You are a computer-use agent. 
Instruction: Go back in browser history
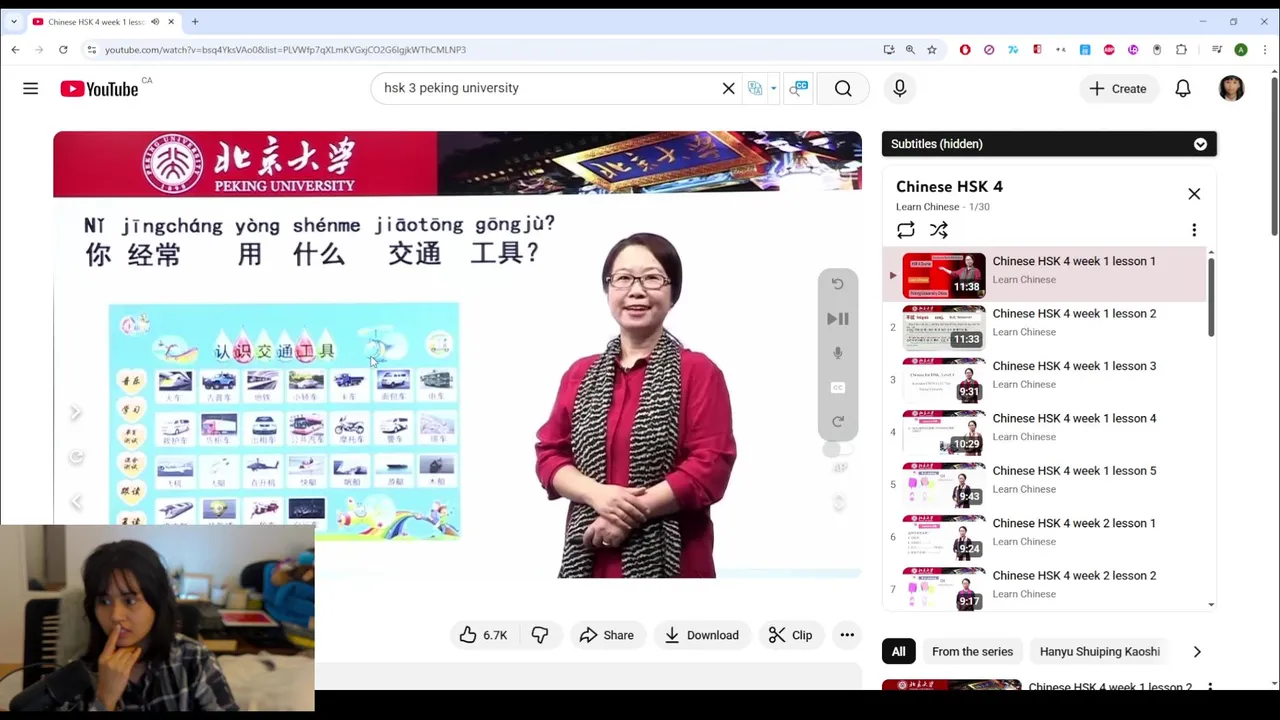(15, 49)
